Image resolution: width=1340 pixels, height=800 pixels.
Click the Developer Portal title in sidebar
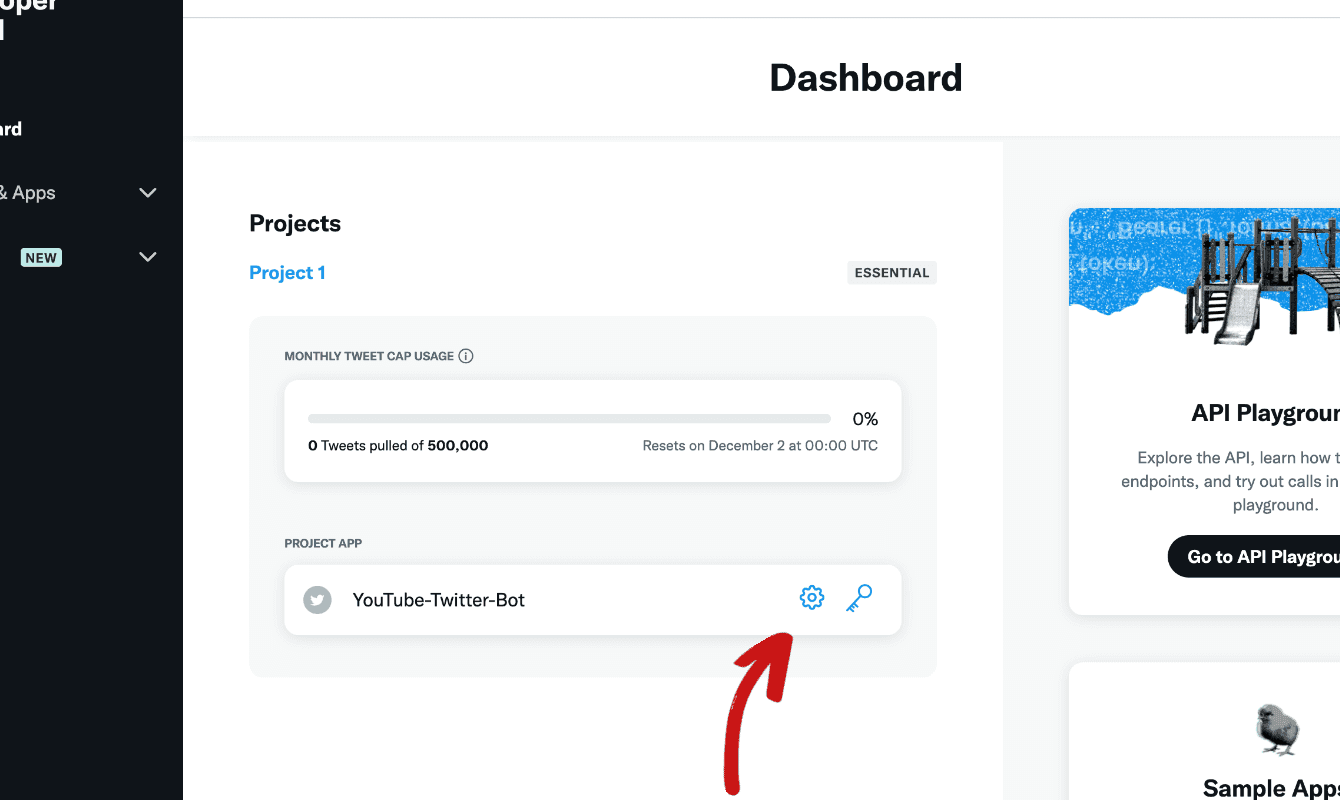pos(29,18)
